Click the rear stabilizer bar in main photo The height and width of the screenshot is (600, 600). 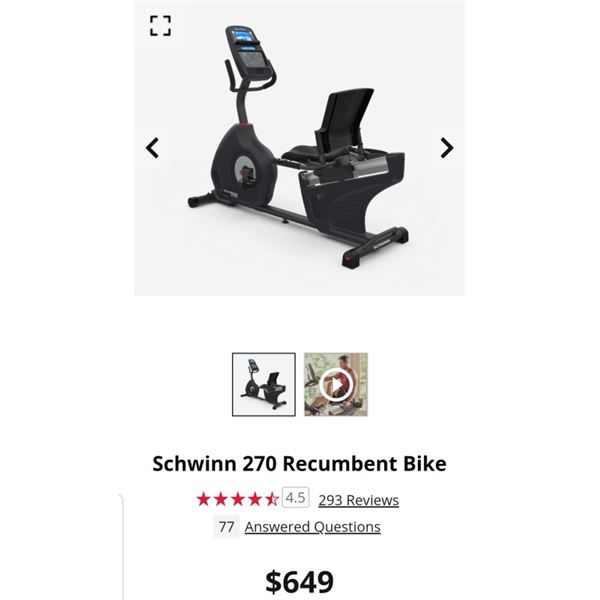376,248
